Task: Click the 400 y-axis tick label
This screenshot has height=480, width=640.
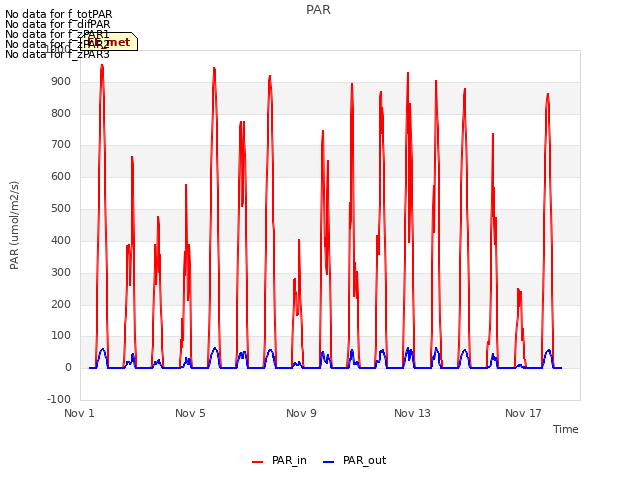Action: 61,240
